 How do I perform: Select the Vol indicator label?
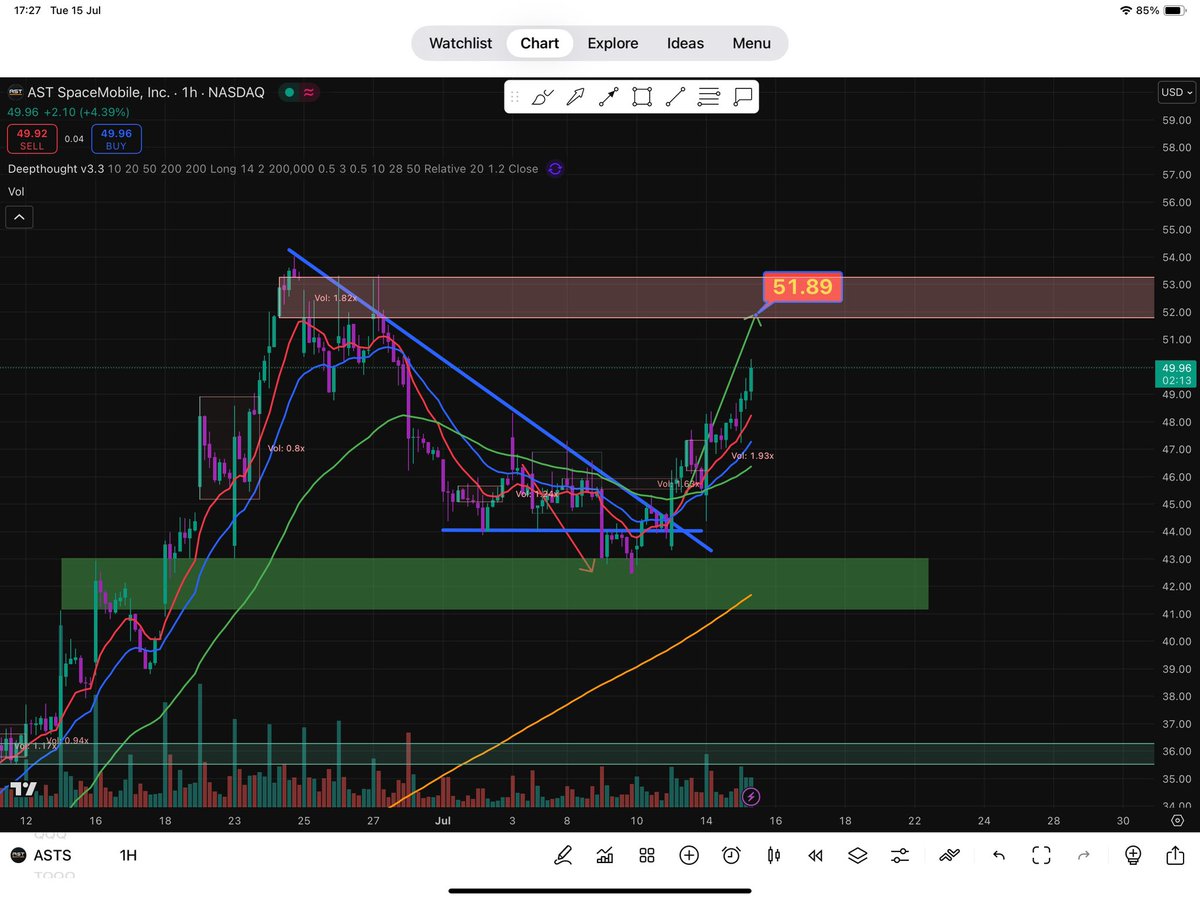coord(16,191)
